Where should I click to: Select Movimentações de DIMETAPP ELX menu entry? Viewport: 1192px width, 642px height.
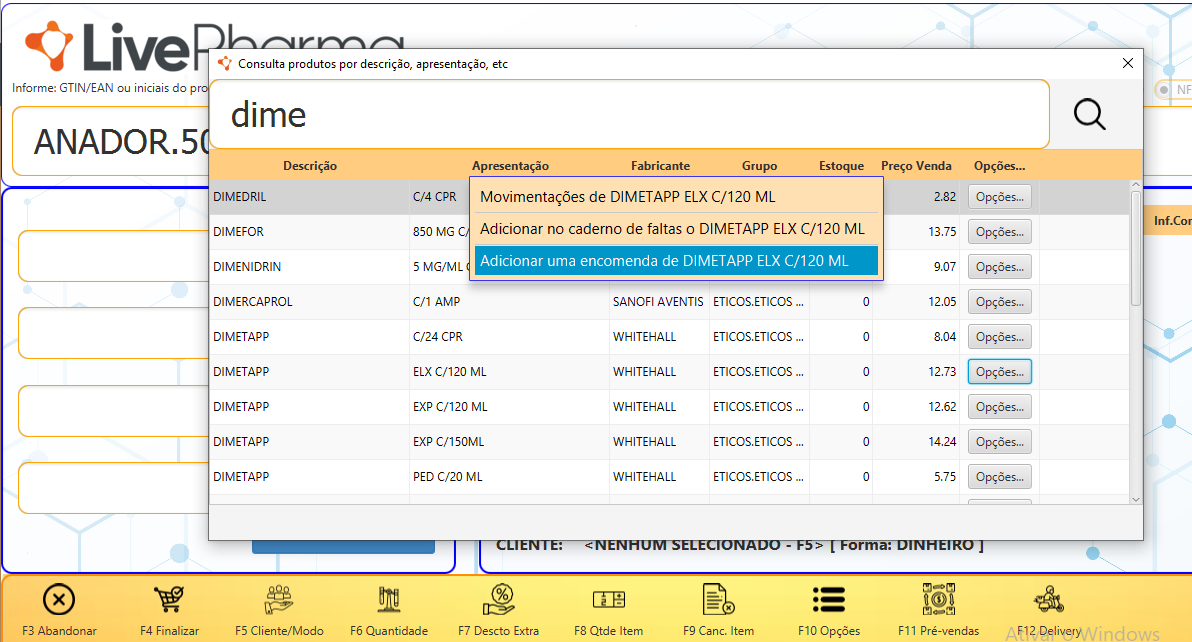tap(627, 197)
